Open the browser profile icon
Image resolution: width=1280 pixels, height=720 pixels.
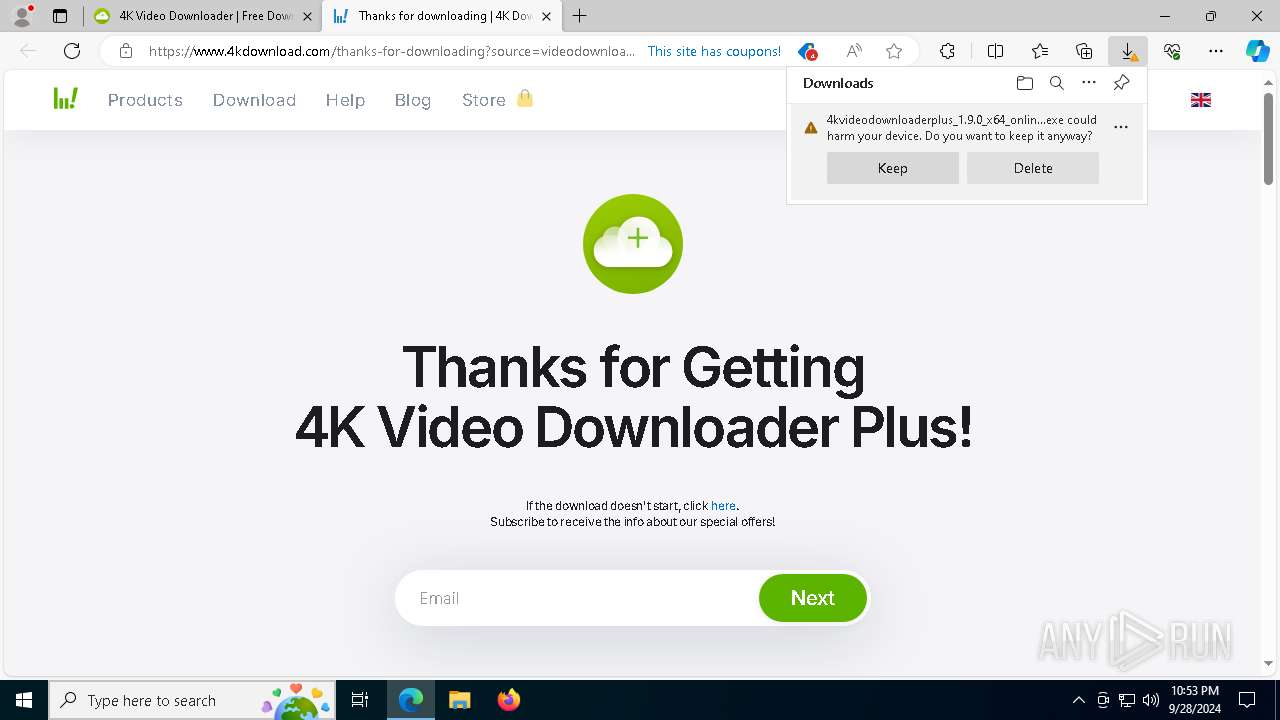click(x=22, y=16)
